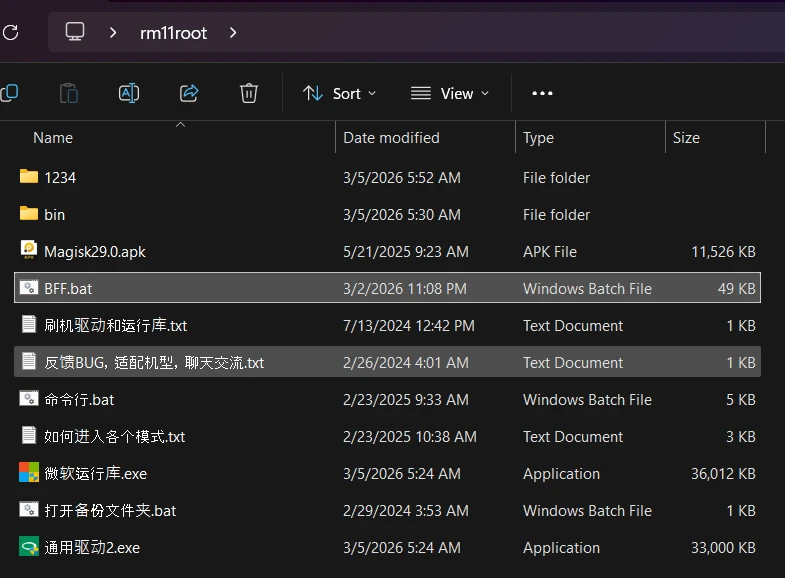Open the View dropdown menu
Image resolution: width=785 pixels, height=578 pixels.
click(x=450, y=93)
